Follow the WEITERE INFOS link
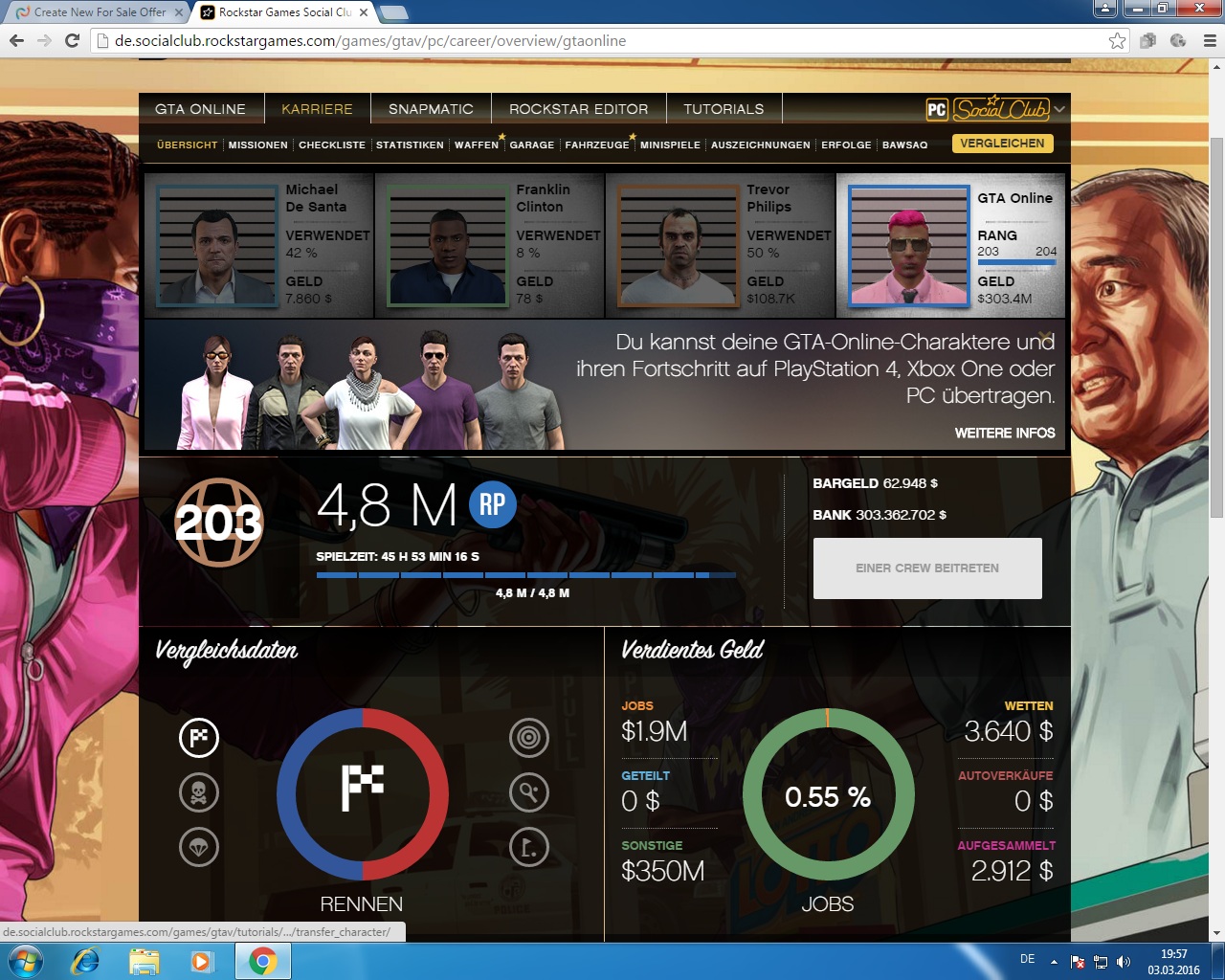Image resolution: width=1225 pixels, height=980 pixels. click(1005, 434)
